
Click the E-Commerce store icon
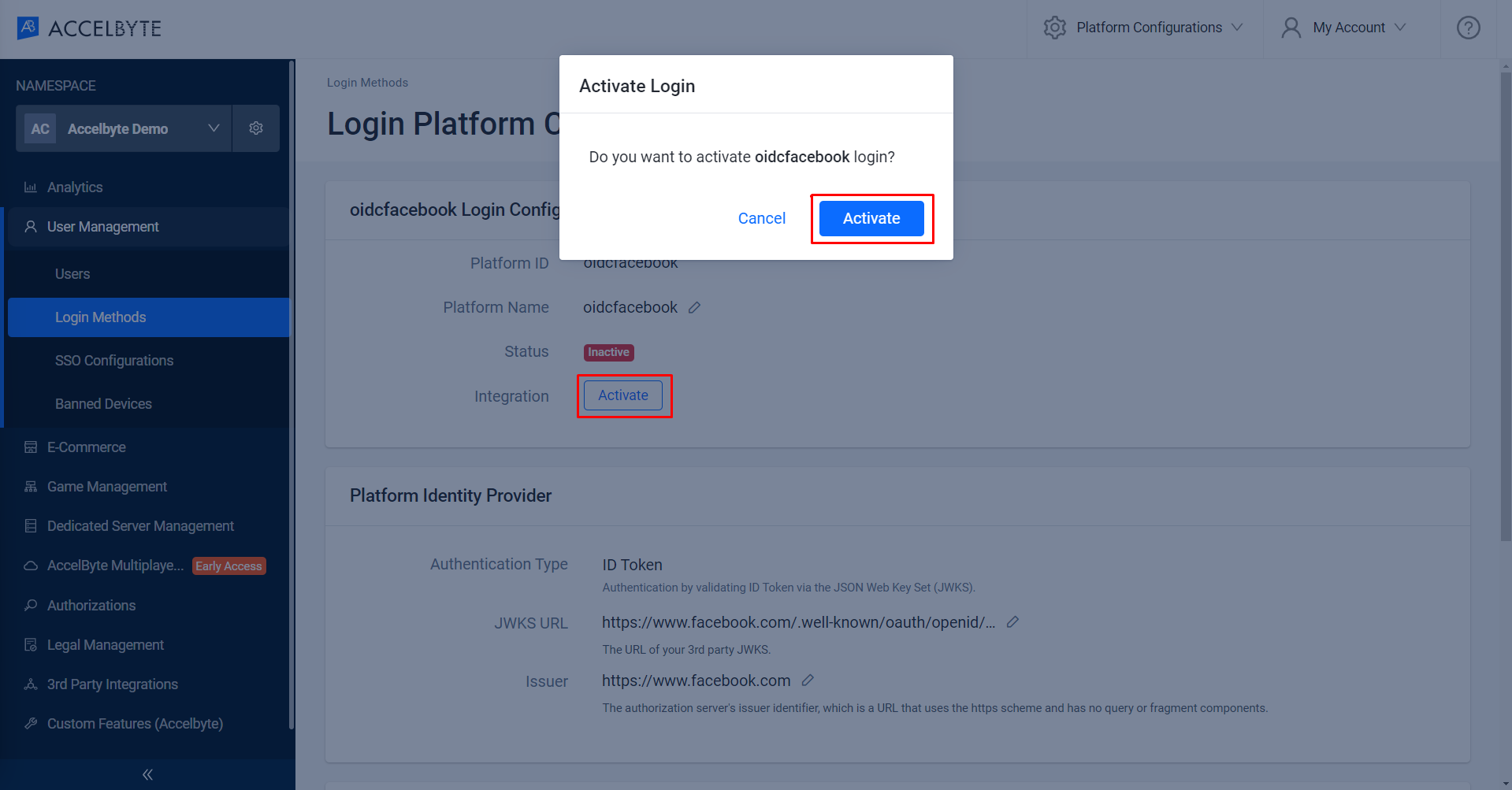tap(31, 447)
